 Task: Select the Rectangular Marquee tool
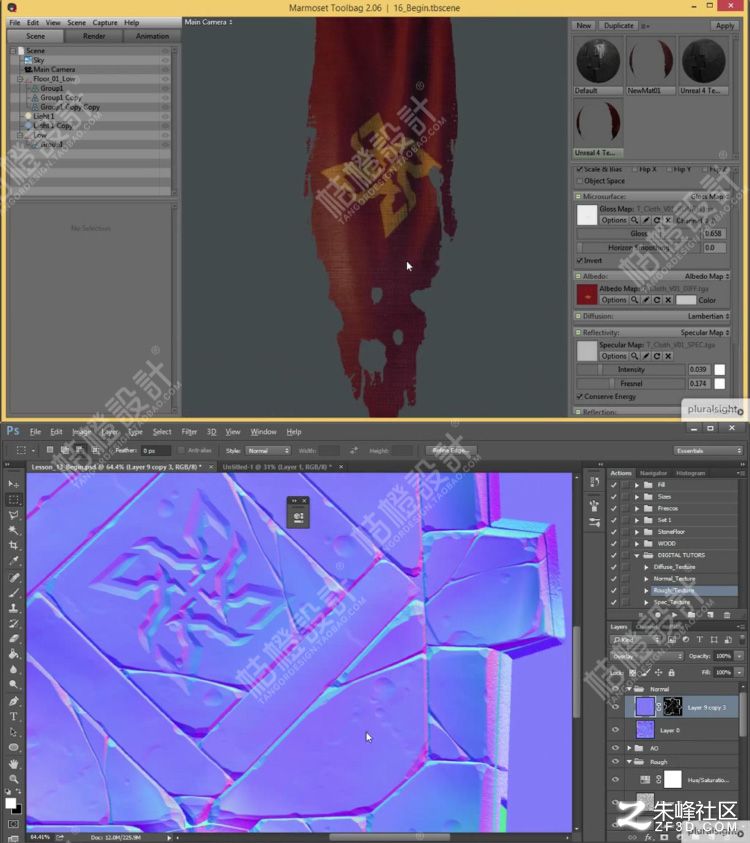(x=13, y=499)
